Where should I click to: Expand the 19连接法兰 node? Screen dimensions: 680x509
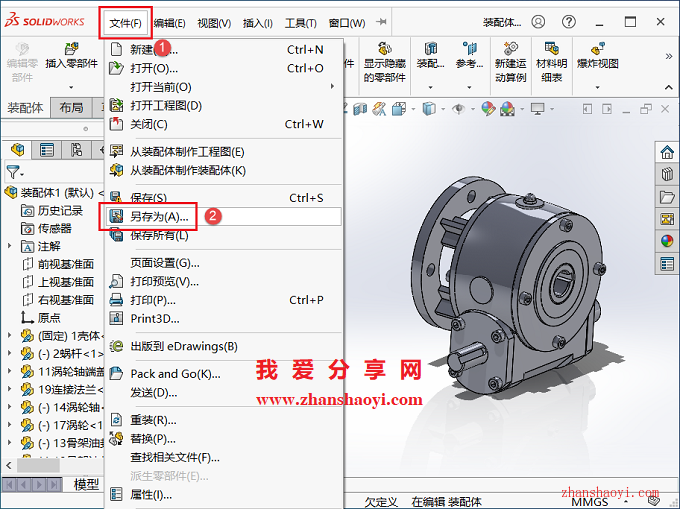coord(10,389)
